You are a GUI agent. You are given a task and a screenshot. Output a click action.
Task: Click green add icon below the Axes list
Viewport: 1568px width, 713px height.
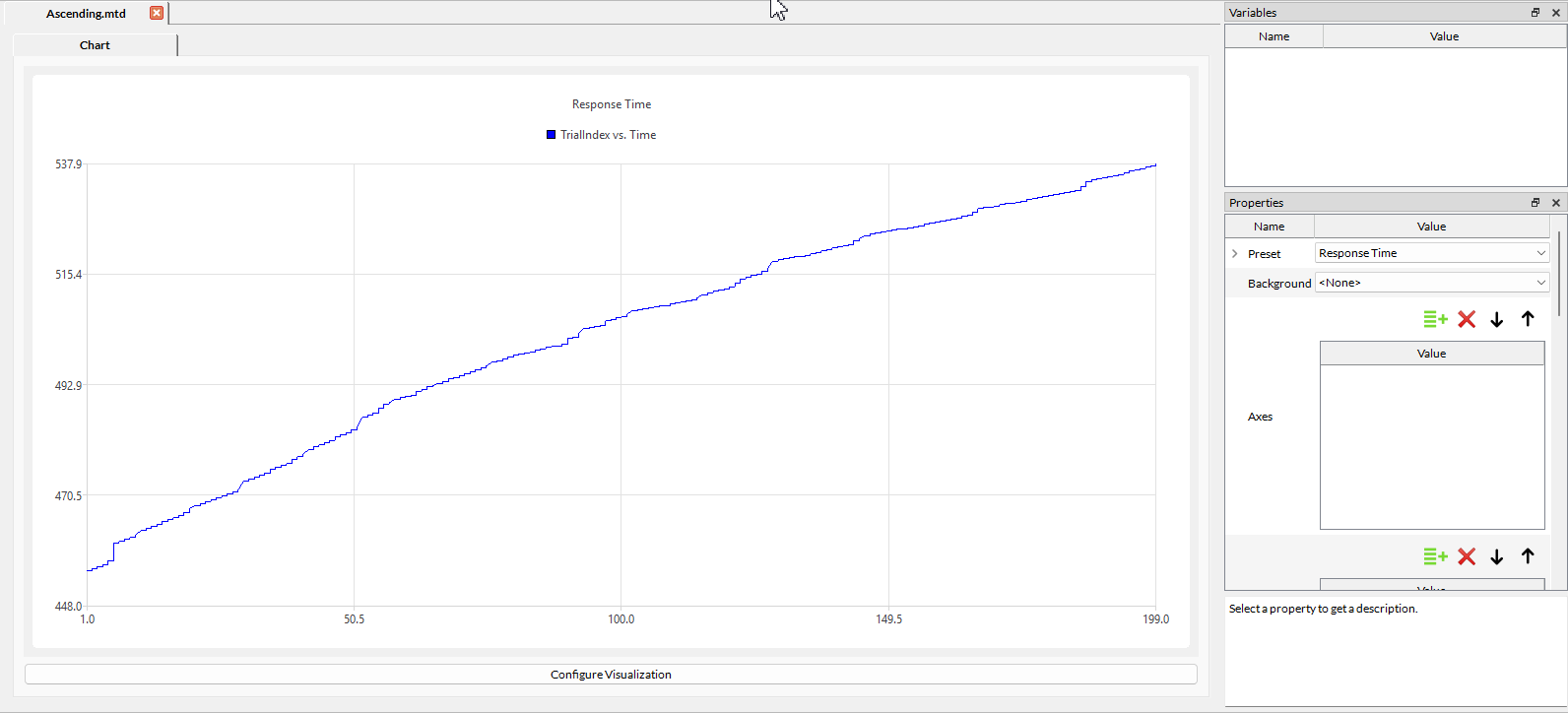1435,556
